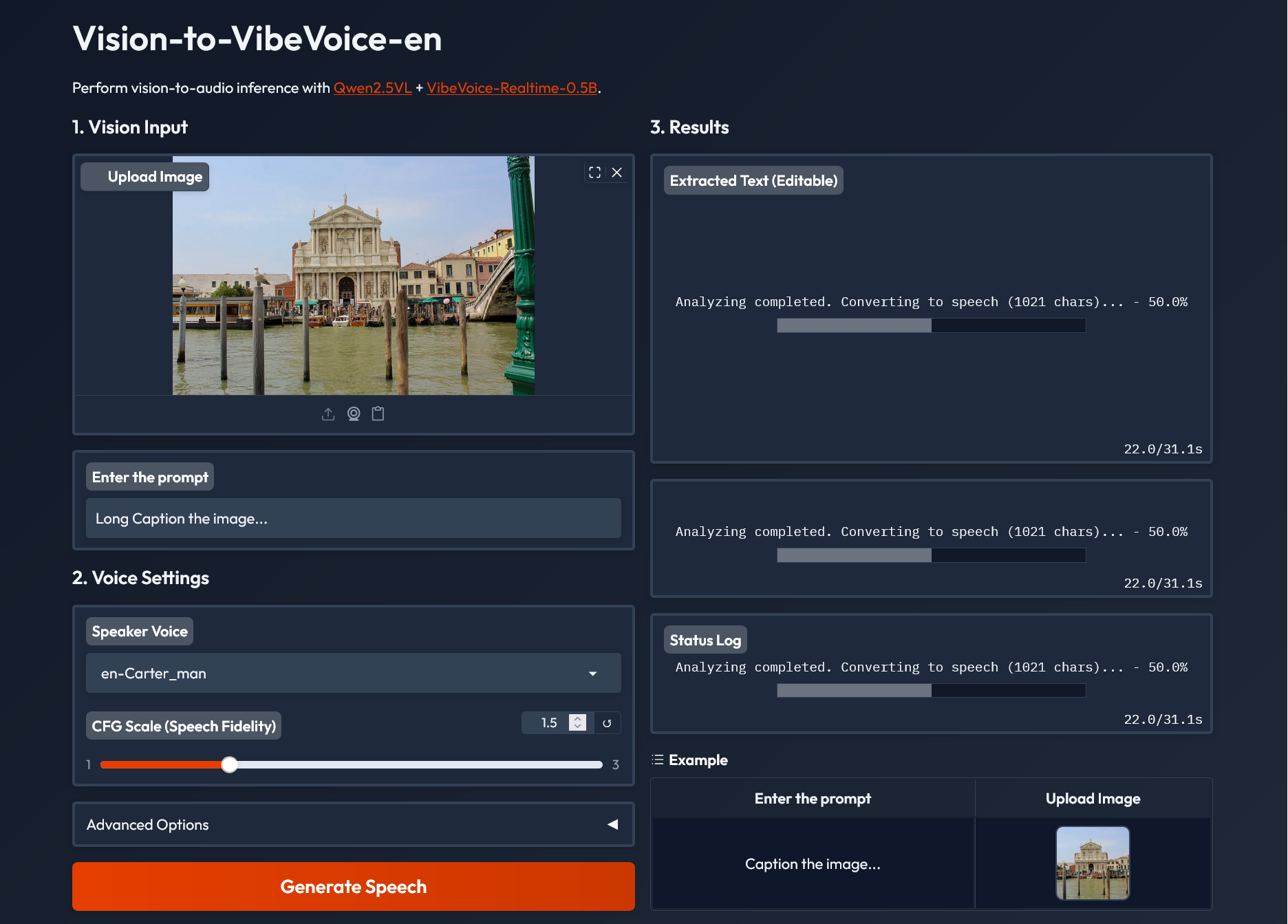Click the clipboard paste icon
Screen dimensions: 1288x924
point(378,414)
